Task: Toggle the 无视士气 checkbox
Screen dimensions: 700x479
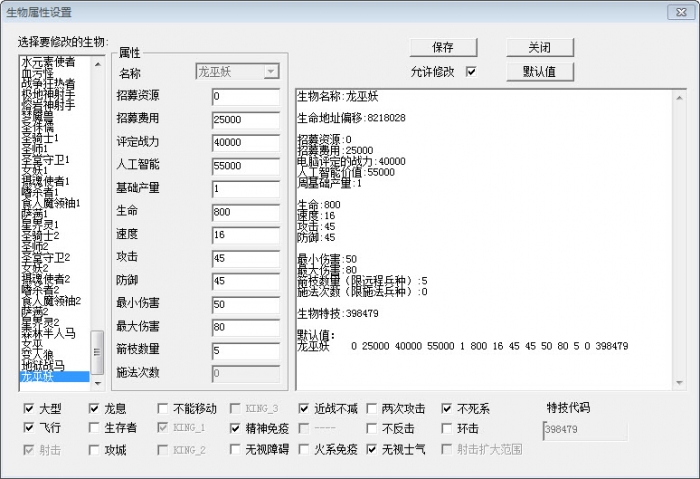Action: [x=372, y=449]
